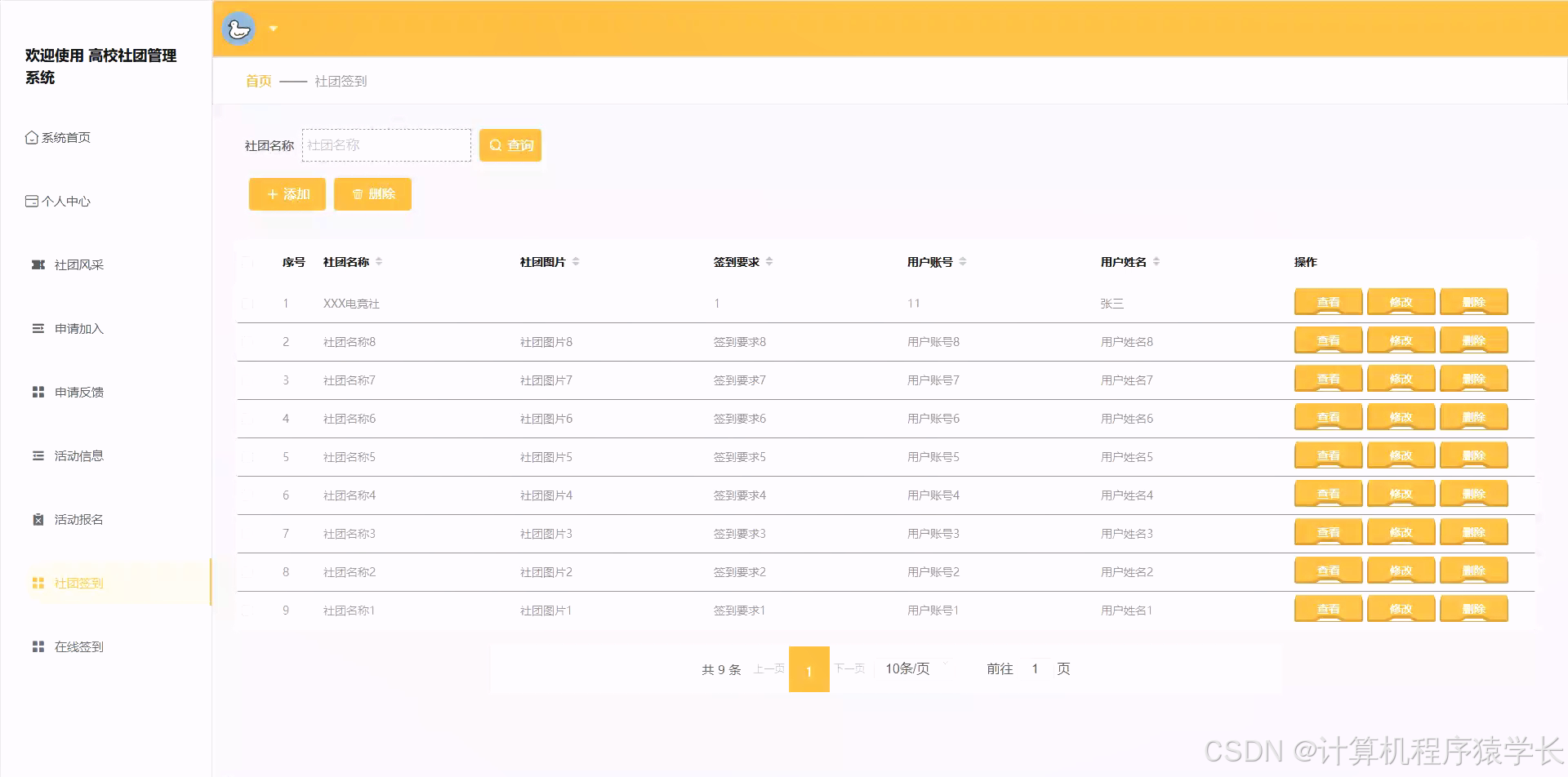Screen dimensions: 1568x777
Task: Click the 下一页 pagination button
Action: (849, 668)
